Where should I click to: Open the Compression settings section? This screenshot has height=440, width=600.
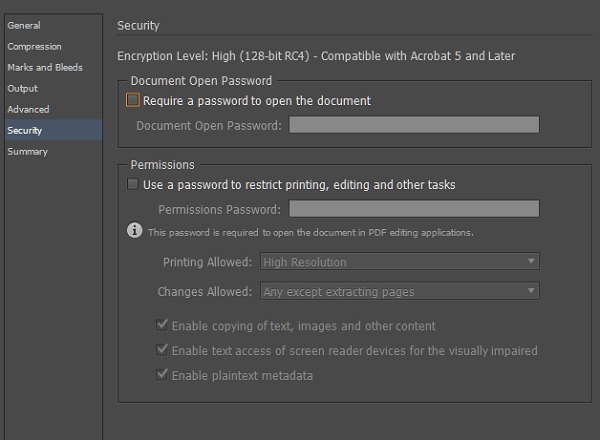click(34, 46)
